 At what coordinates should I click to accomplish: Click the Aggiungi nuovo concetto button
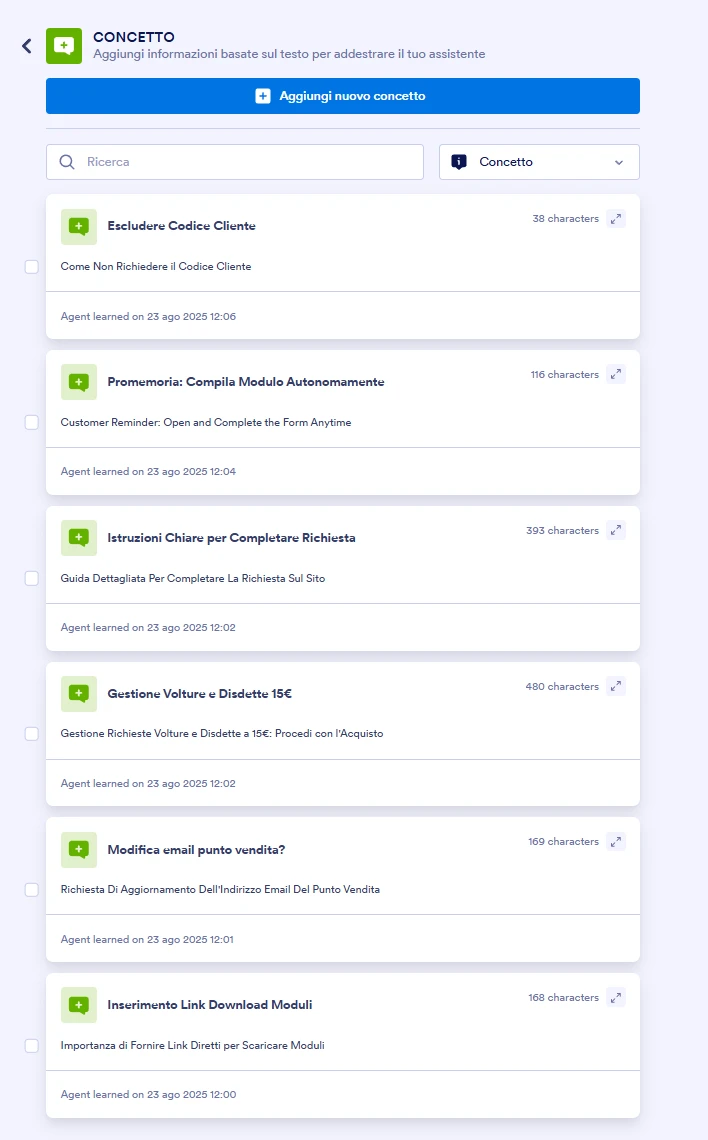tap(342, 95)
